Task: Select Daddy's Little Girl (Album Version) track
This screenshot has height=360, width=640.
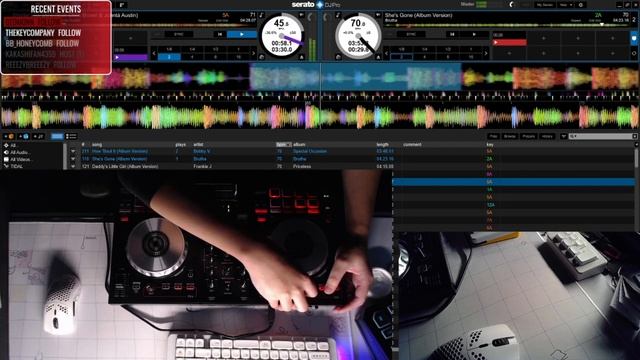Action: 125,167
